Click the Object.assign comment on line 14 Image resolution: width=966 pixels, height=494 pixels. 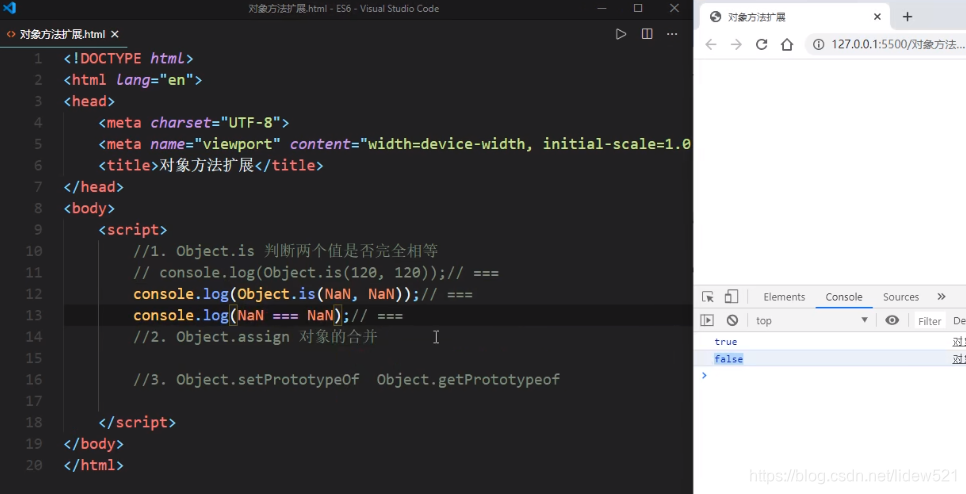point(255,337)
